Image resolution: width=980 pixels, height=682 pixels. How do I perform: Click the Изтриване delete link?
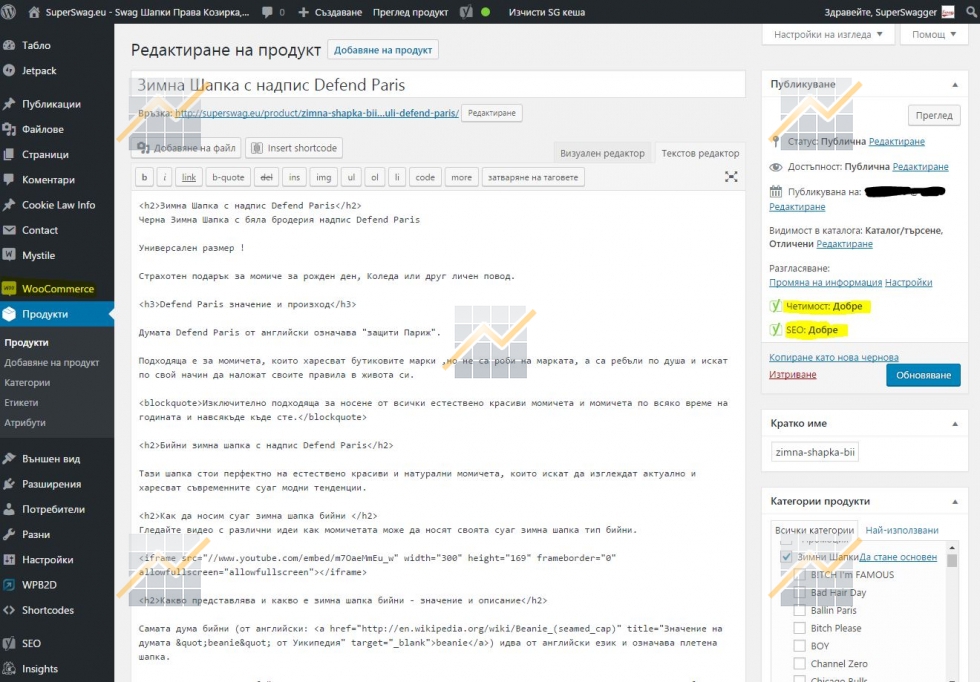pyautogui.click(x=792, y=374)
